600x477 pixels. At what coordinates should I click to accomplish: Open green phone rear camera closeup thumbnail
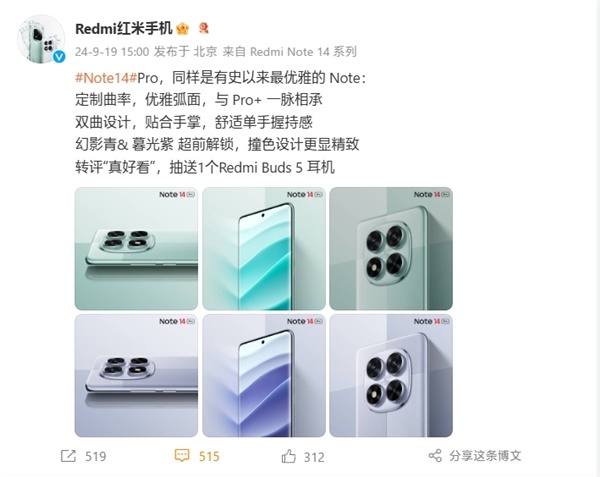tap(391, 249)
